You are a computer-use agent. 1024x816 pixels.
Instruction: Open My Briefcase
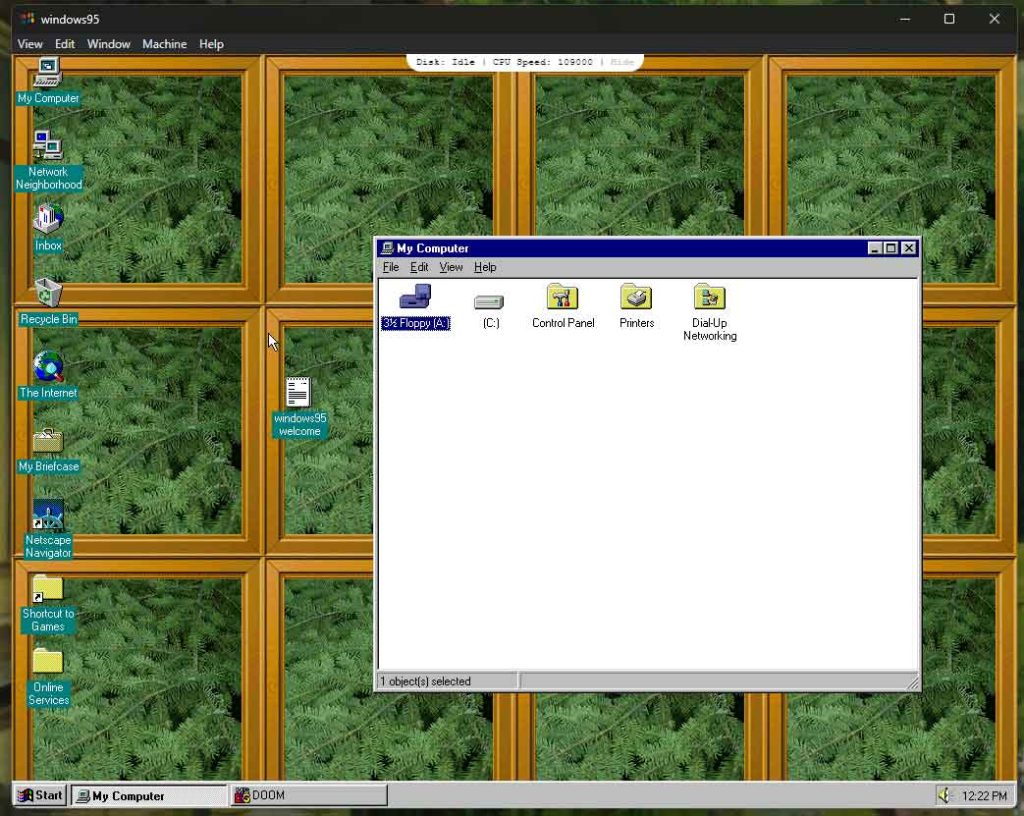[x=47, y=441]
